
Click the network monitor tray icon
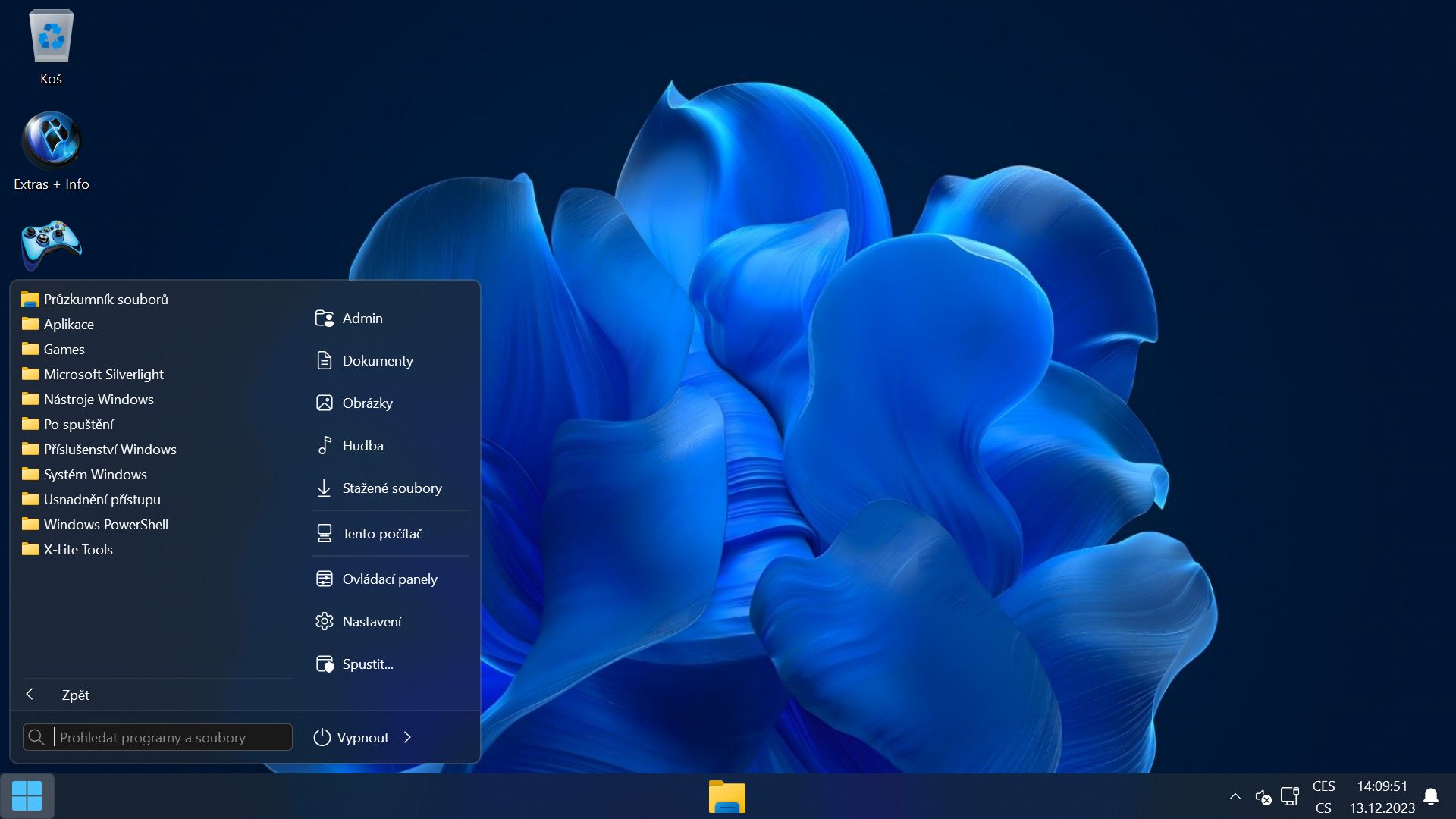coord(1289,796)
